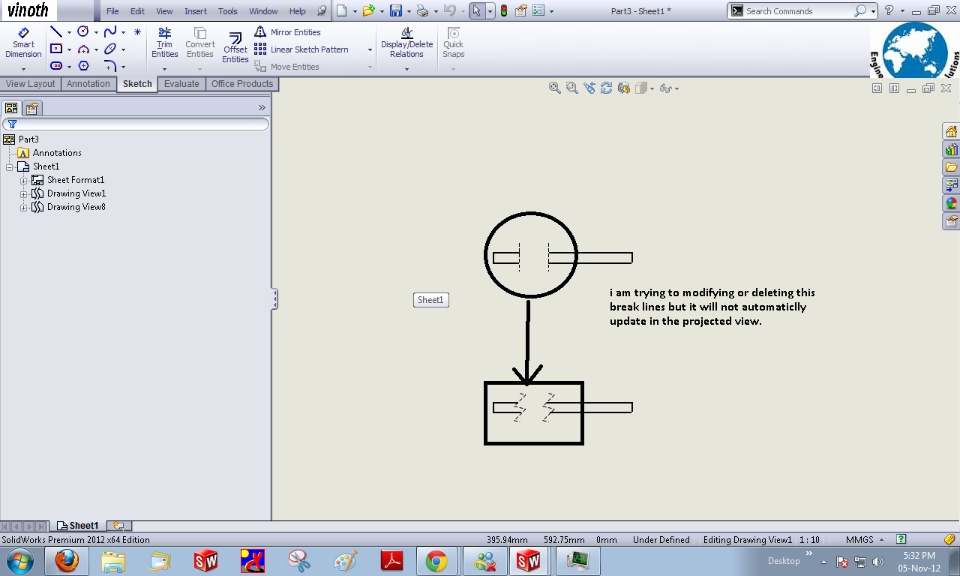Choose the Line sketch tool

pos(56,32)
